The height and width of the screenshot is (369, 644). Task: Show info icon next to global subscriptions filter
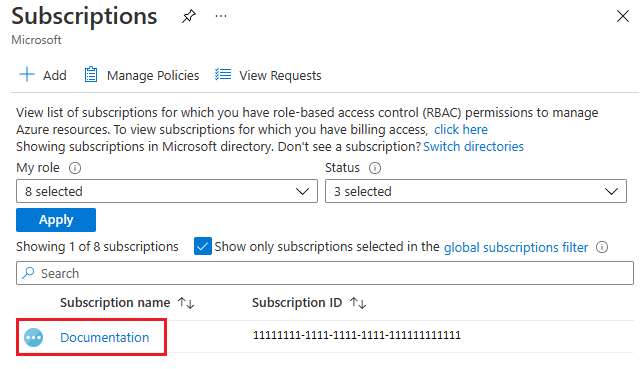602,247
